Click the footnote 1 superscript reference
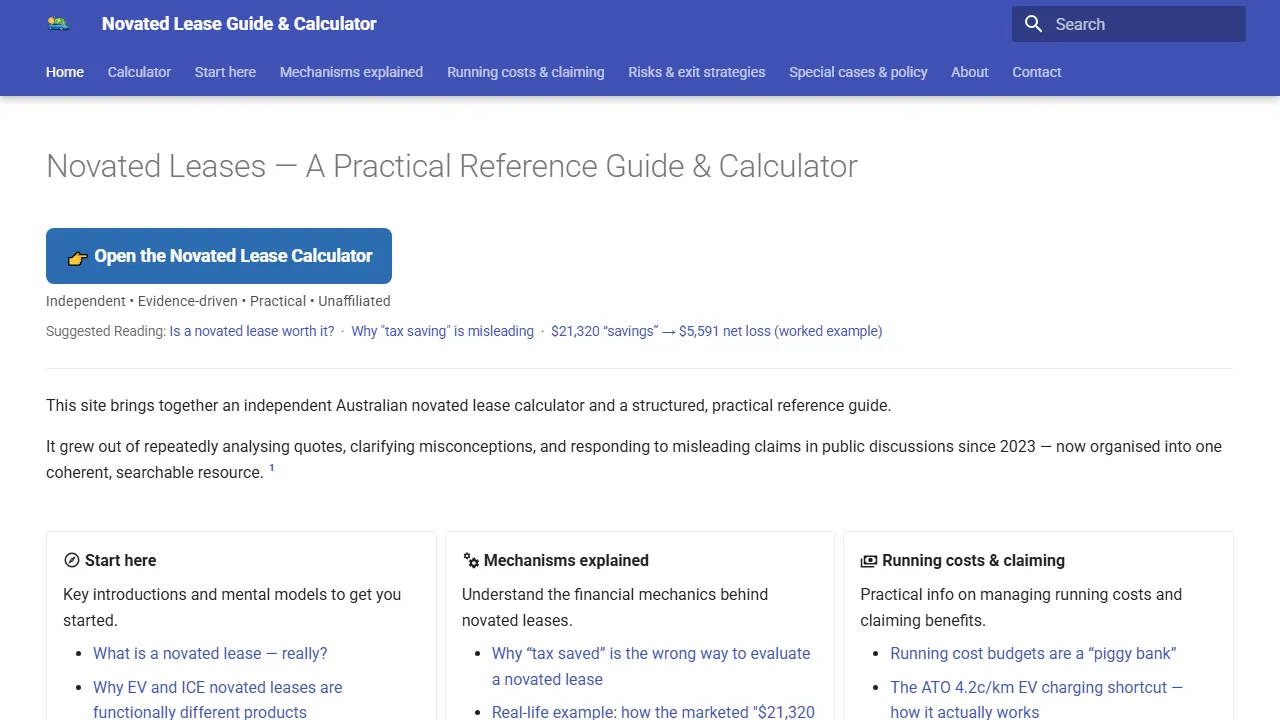Image resolution: width=1280 pixels, height=720 pixels. 271,466
